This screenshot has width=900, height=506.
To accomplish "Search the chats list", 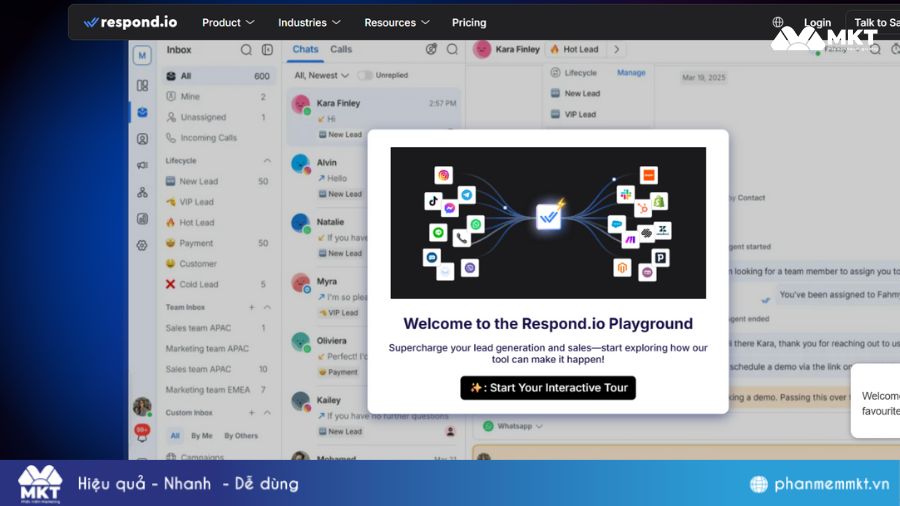I will click(x=452, y=49).
